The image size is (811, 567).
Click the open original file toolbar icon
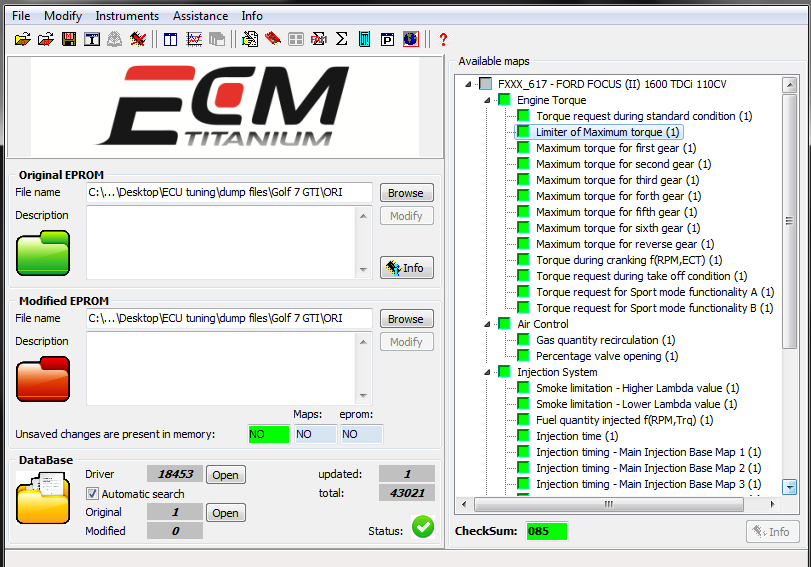click(22, 39)
